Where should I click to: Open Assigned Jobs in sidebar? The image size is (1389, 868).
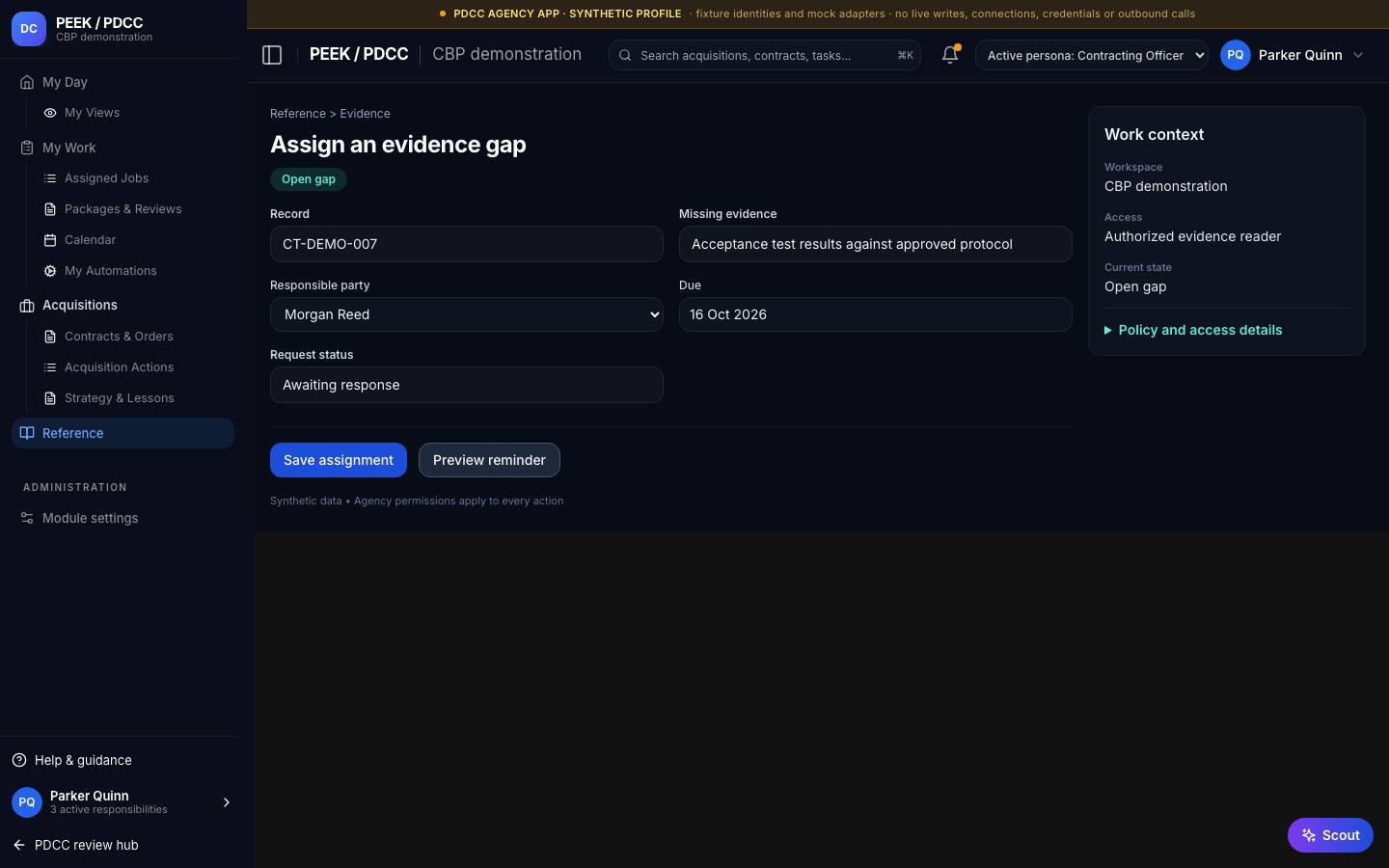106,178
